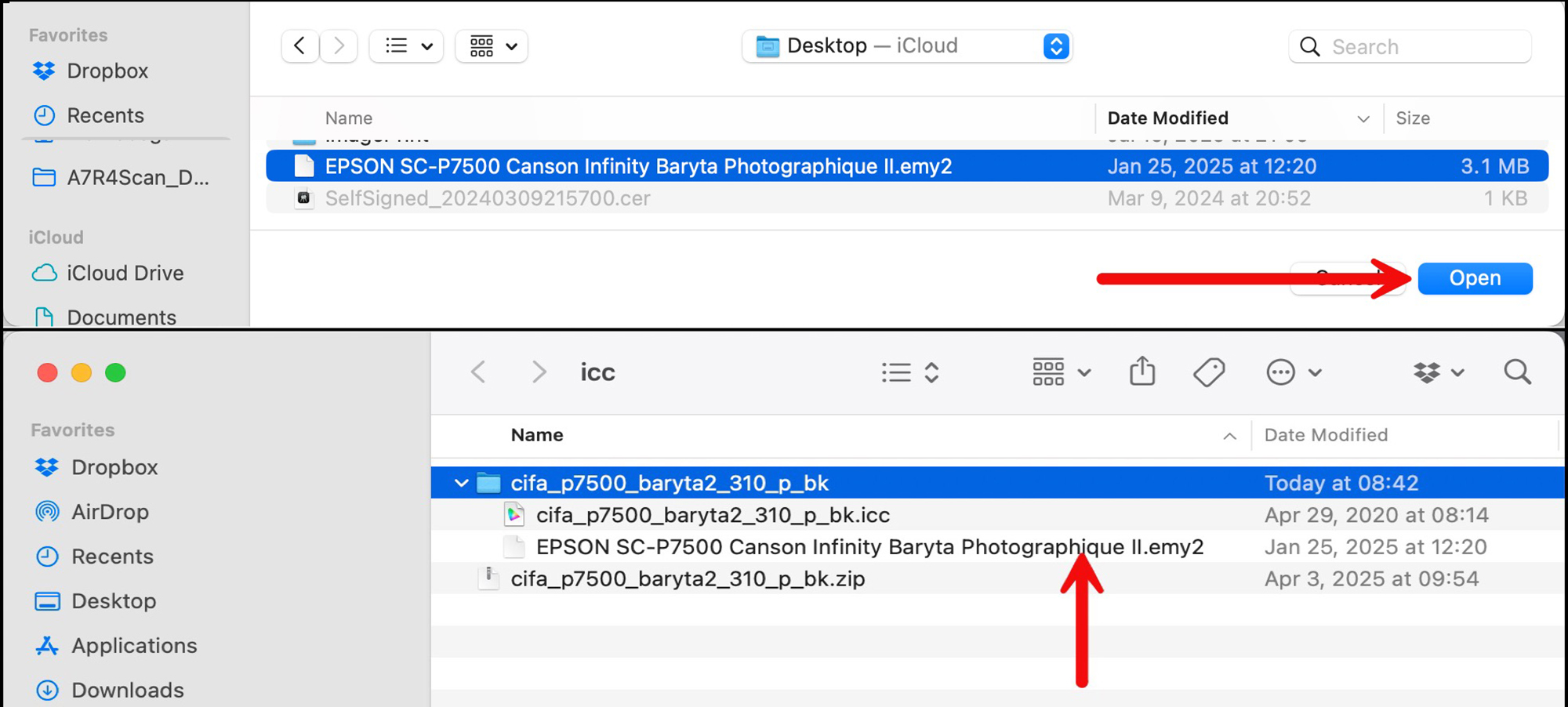This screenshot has height=707, width=1568.
Task: Sort by Name column in the open dialog
Action: (349, 118)
